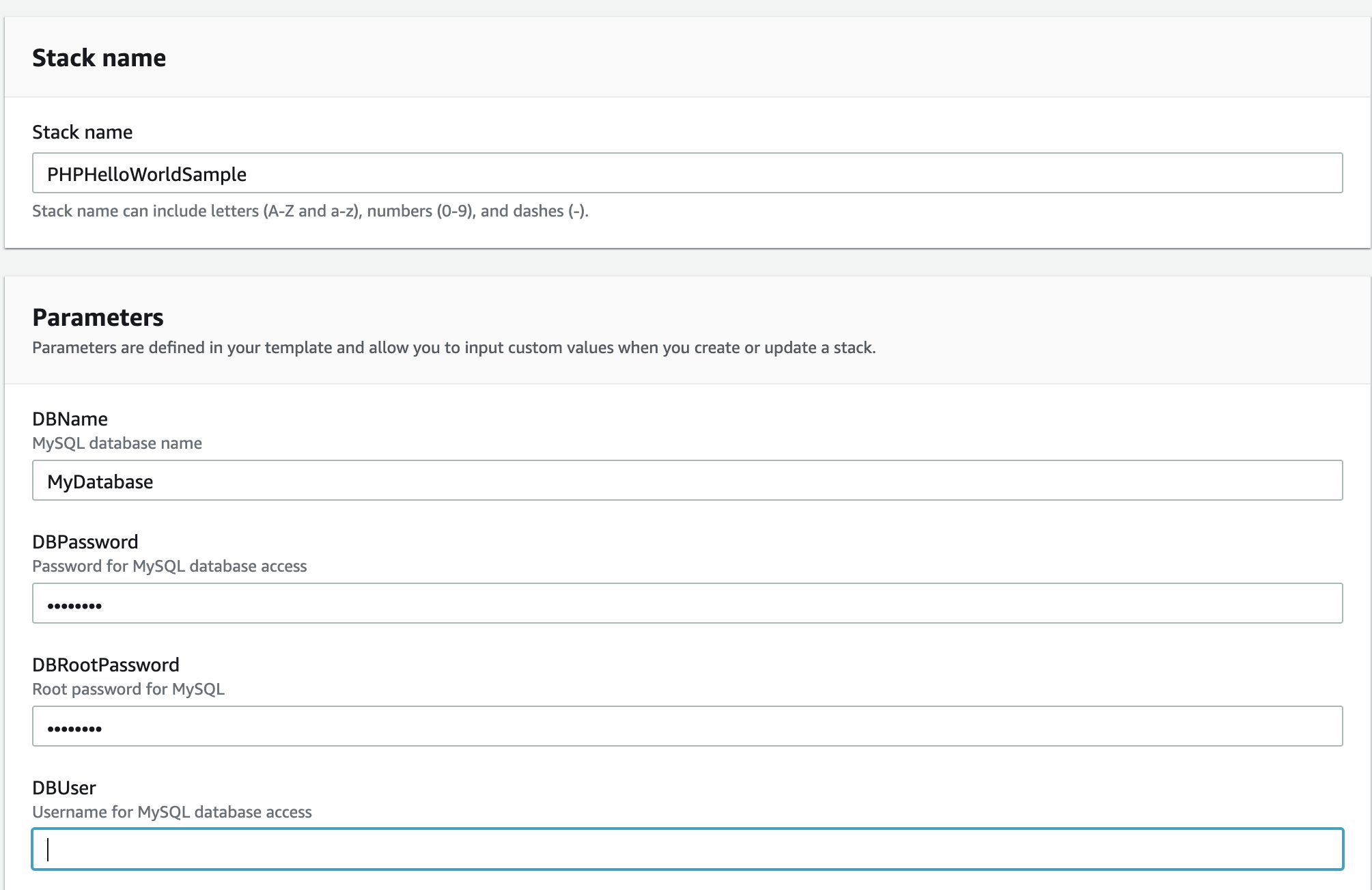
Task: Click the DBRootPassword parameter label
Action: (106, 665)
